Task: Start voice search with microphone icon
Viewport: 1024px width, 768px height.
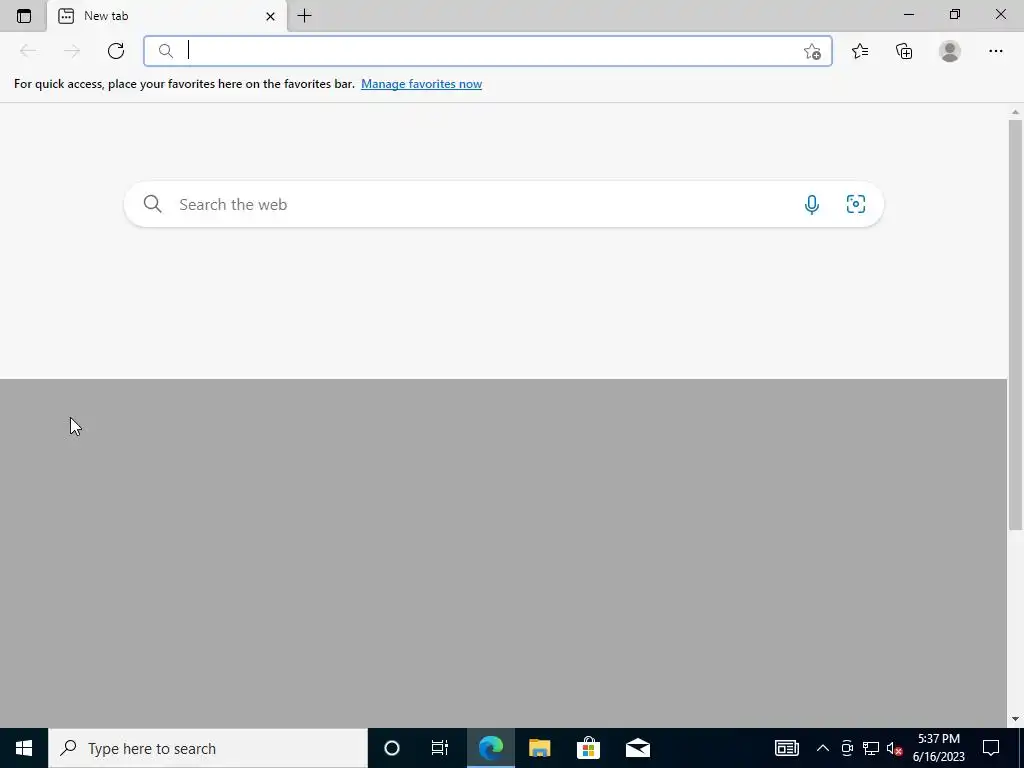Action: (812, 204)
